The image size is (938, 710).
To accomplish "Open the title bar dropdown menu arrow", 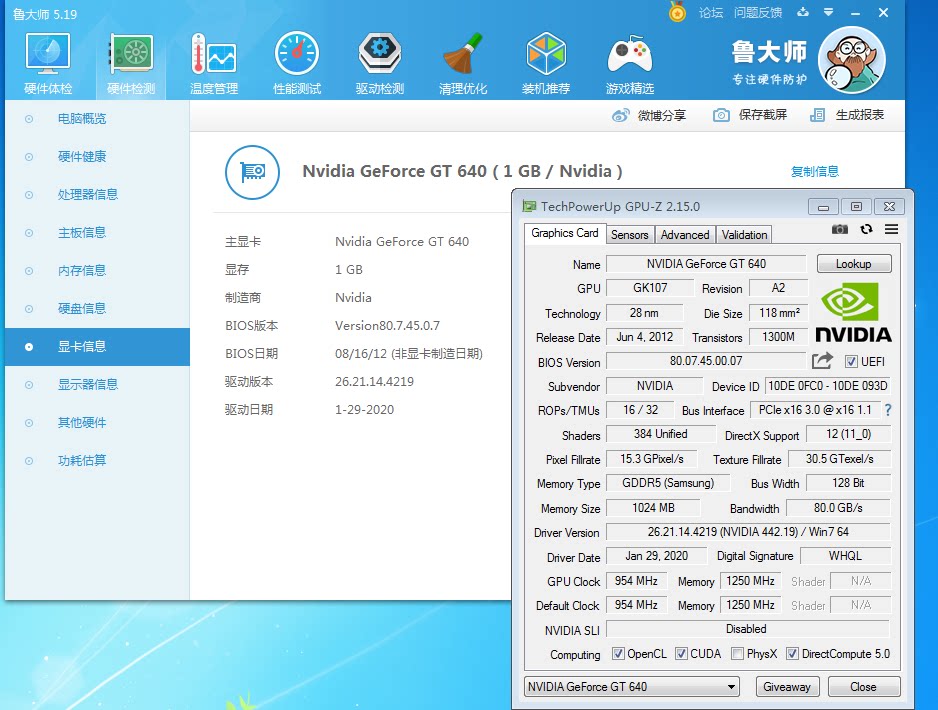I will click(x=829, y=12).
